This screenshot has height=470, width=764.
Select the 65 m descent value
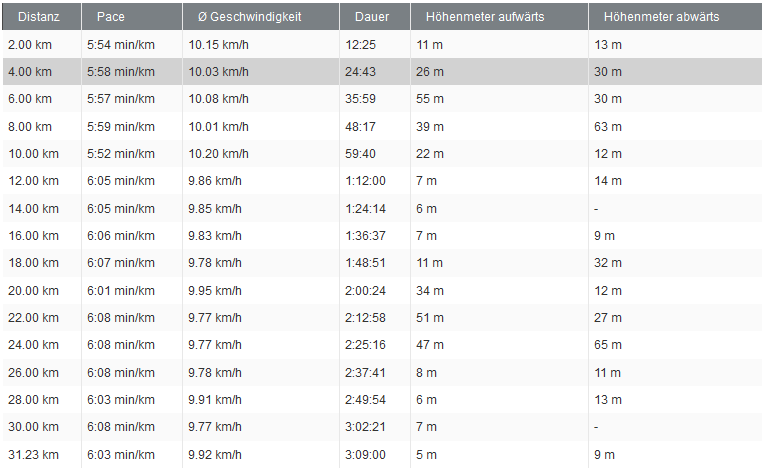coord(607,345)
